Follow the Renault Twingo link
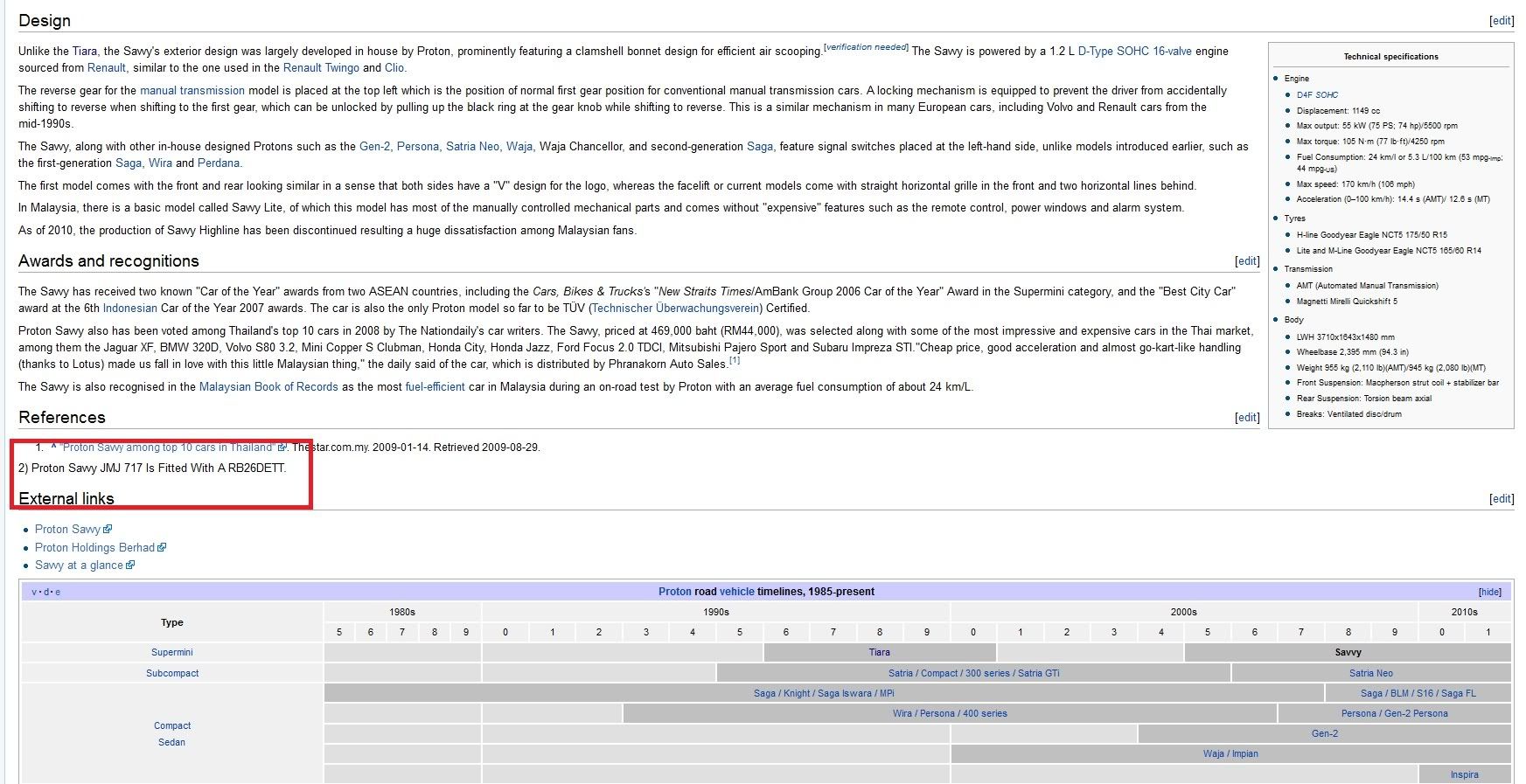Screen dimensions: 1526x784 321,68
